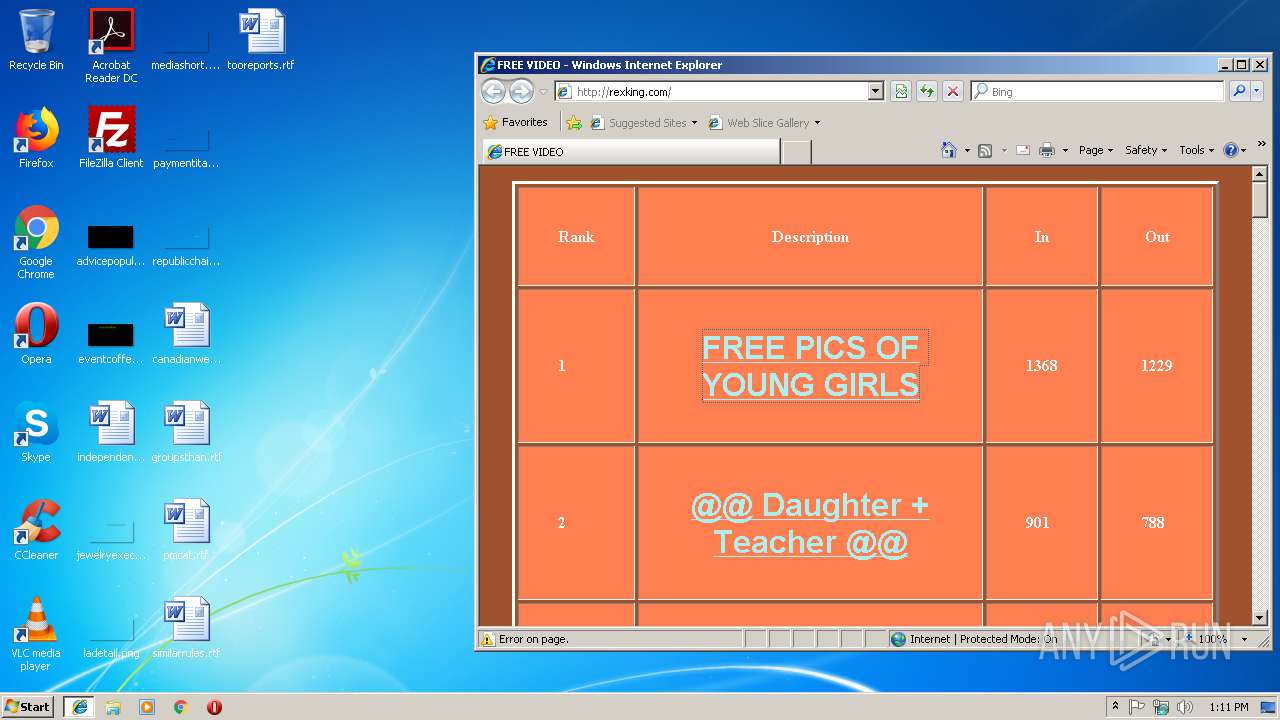Click the magnifier search button
1280x720 pixels.
click(x=1239, y=92)
